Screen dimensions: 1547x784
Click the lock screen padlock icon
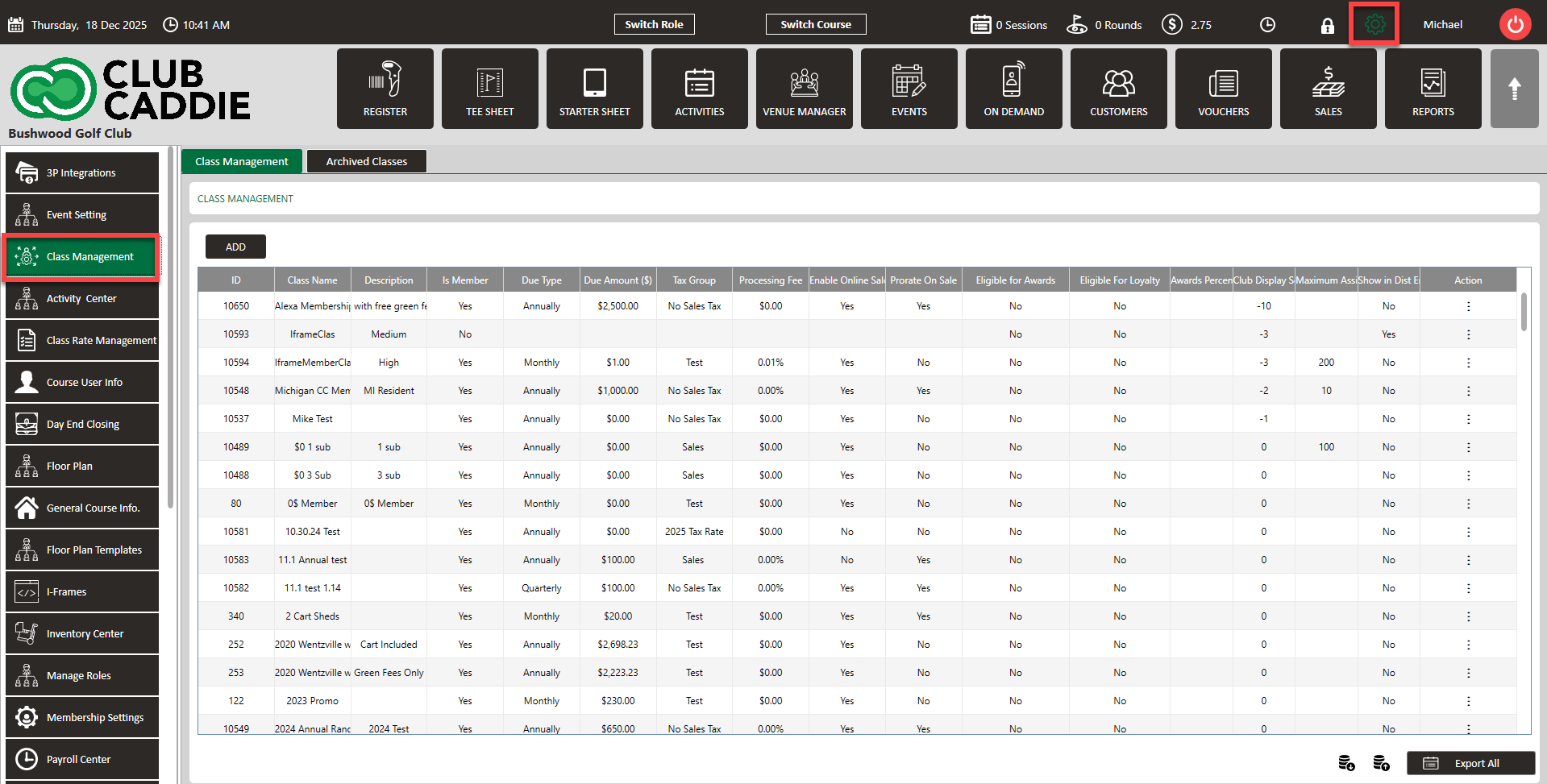(x=1327, y=26)
